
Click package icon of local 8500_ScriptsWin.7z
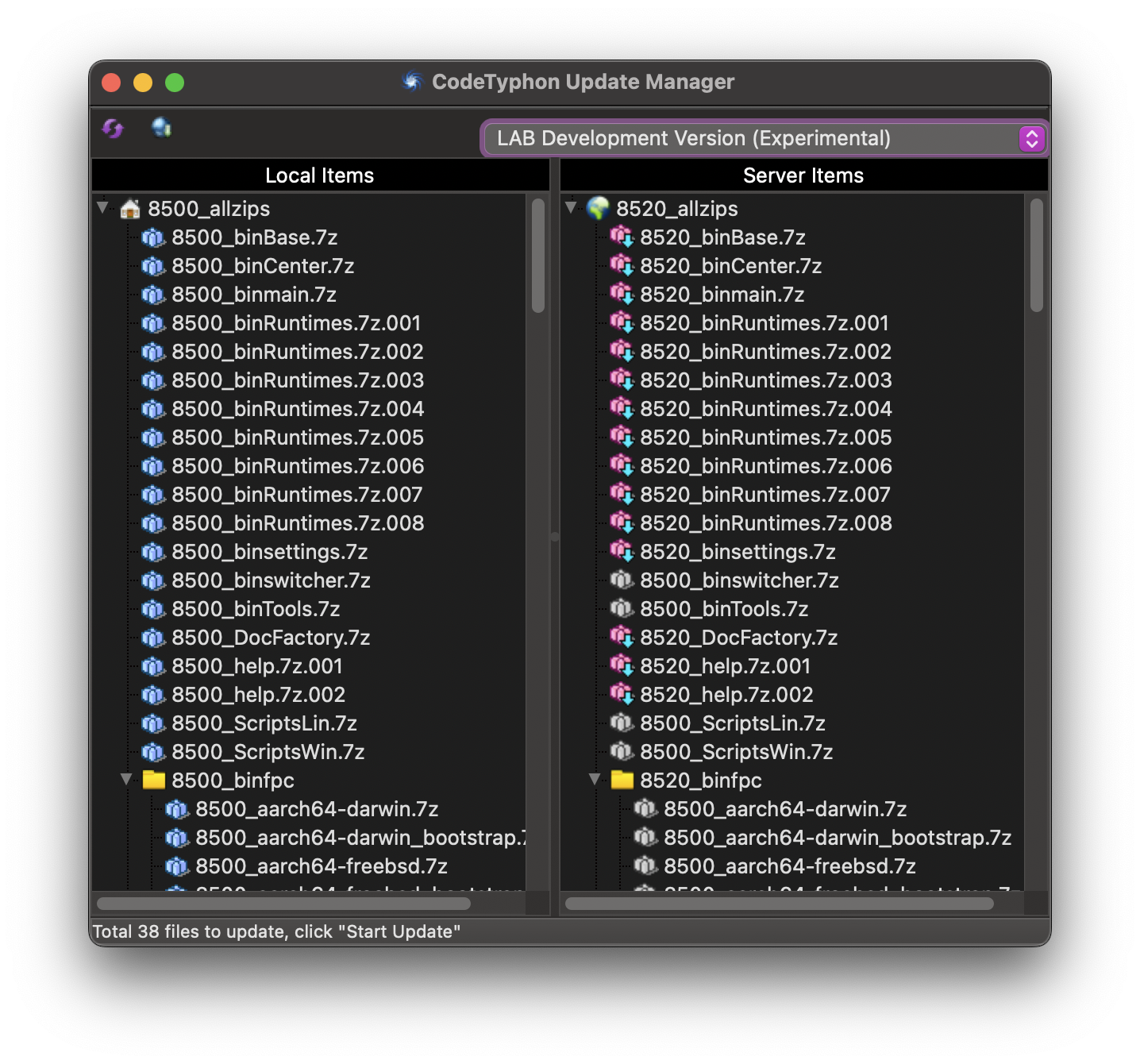click(153, 752)
